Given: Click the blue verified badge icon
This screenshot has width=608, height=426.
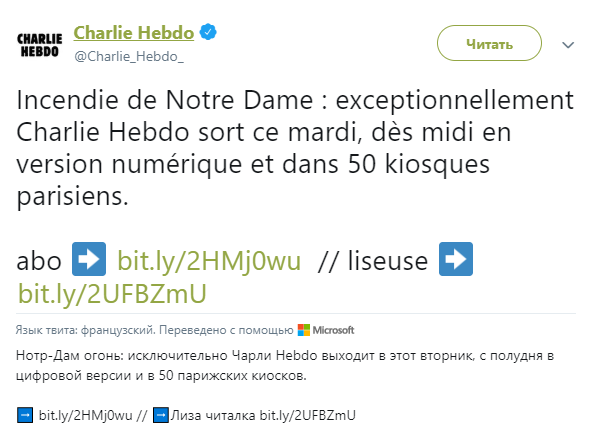Looking at the screenshot, I should click(x=211, y=33).
